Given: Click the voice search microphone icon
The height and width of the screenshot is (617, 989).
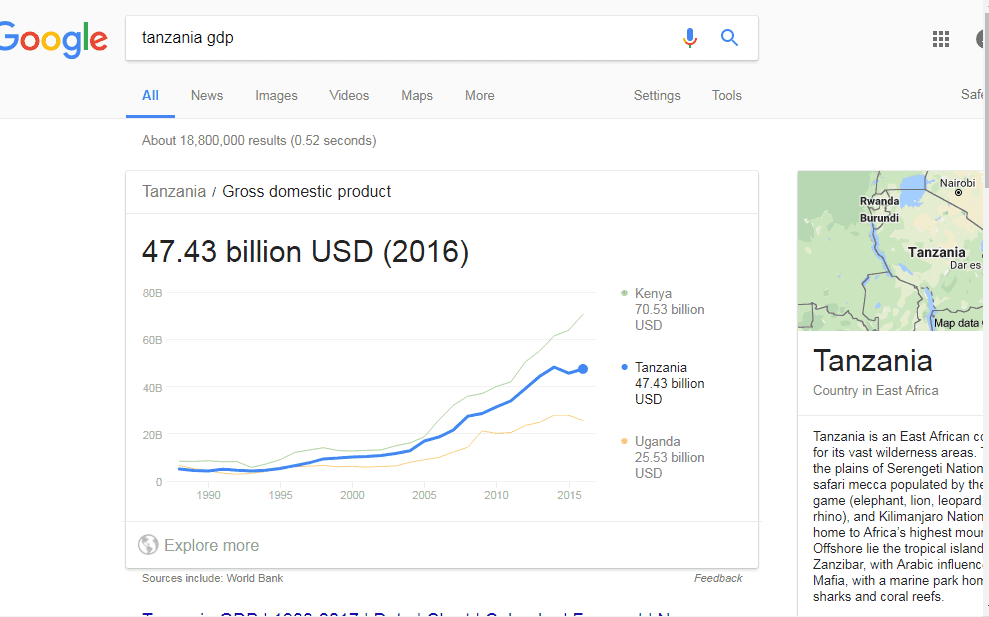Looking at the screenshot, I should point(690,38).
